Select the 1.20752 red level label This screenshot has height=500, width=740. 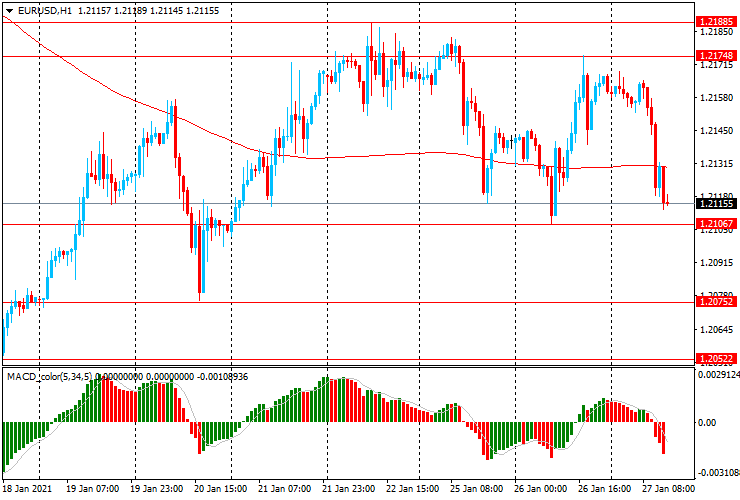click(x=716, y=302)
